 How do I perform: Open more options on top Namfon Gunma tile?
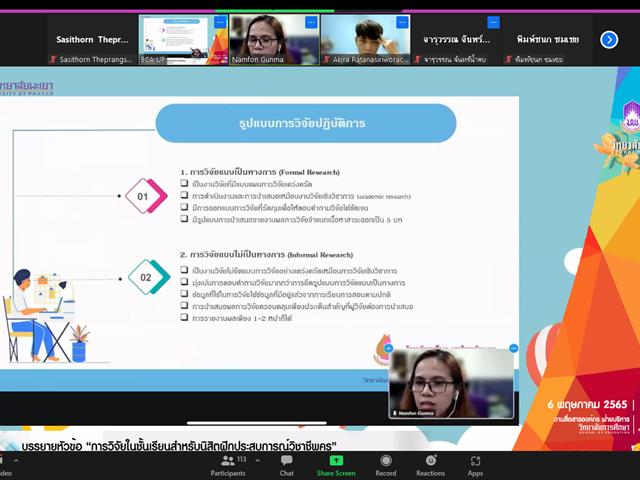pyautogui.click(x=311, y=22)
